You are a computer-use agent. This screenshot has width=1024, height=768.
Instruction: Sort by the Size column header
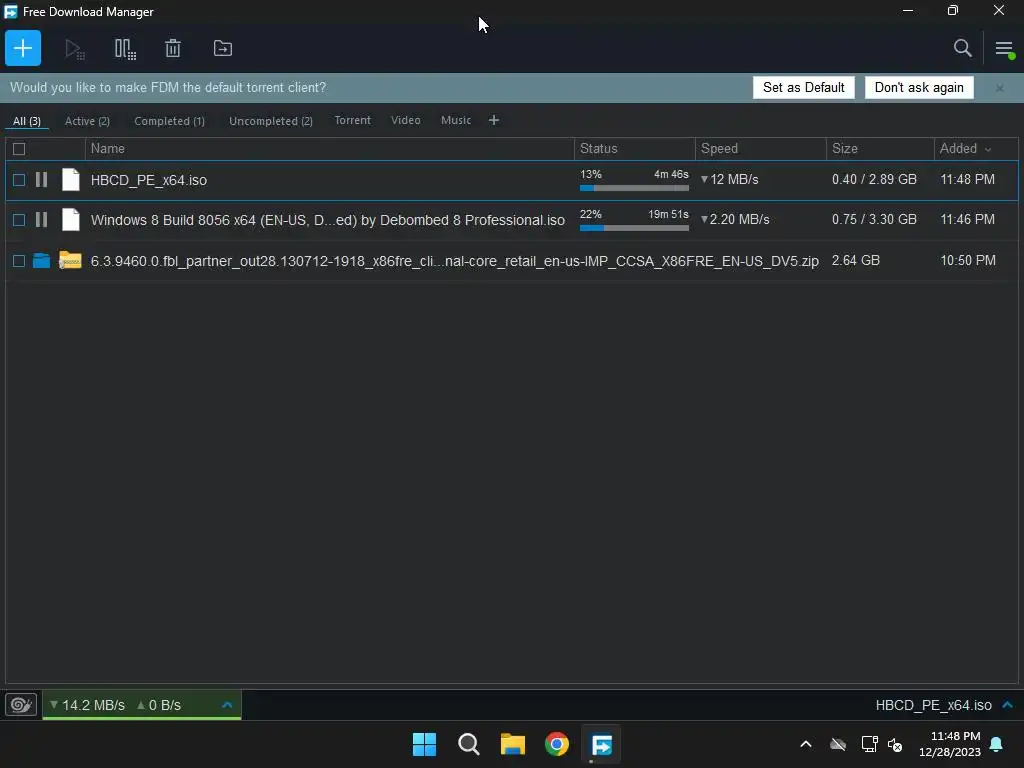(x=880, y=149)
